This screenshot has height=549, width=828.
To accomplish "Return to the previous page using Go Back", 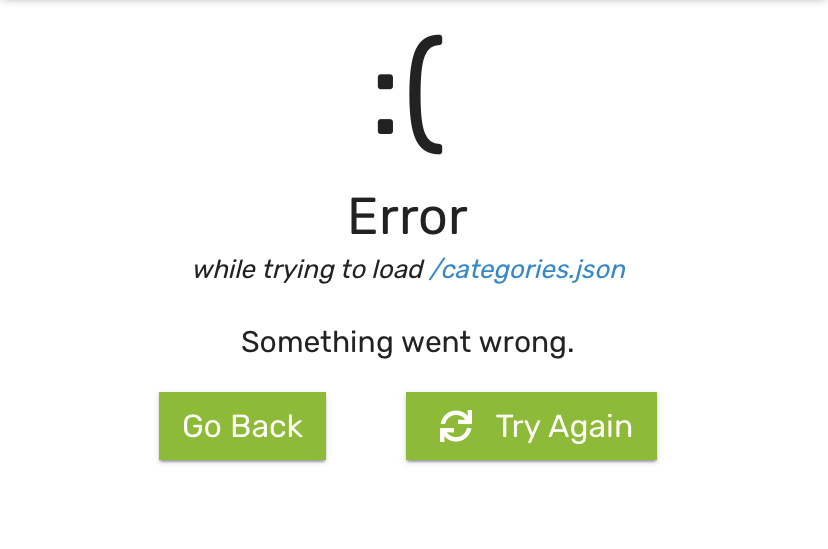I will pos(242,426).
